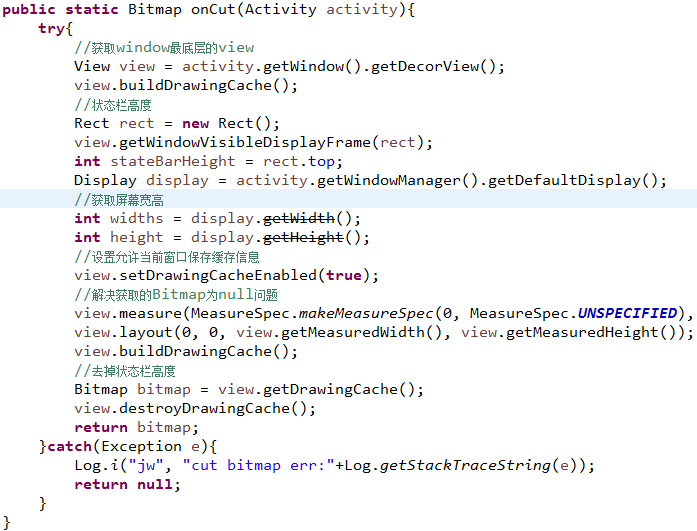Click the stateBarHeight variable
Screen dimensions: 697x531
coord(172,161)
